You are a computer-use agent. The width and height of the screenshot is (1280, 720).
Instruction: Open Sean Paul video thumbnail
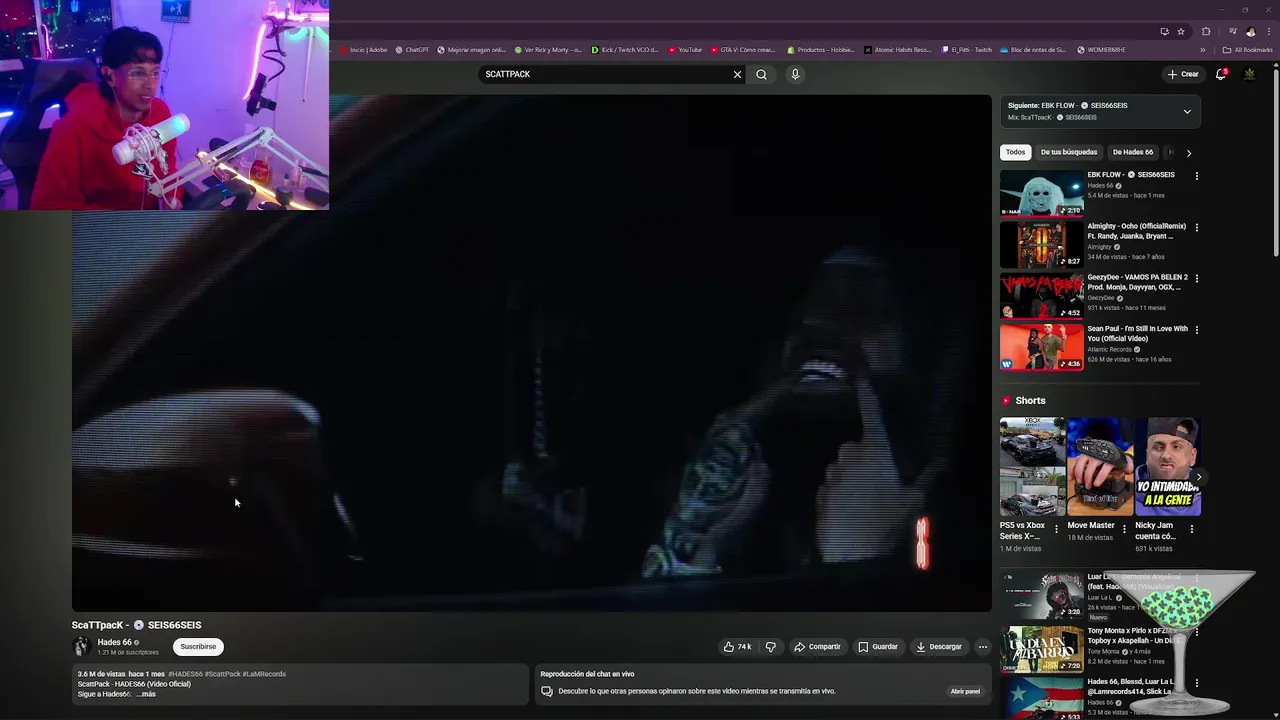[1041, 347]
